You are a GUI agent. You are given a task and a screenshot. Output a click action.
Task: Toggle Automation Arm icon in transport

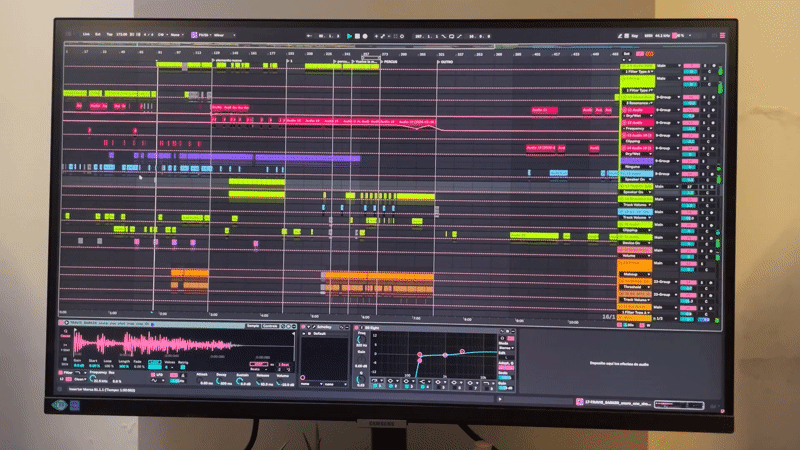pyautogui.click(x=383, y=36)
